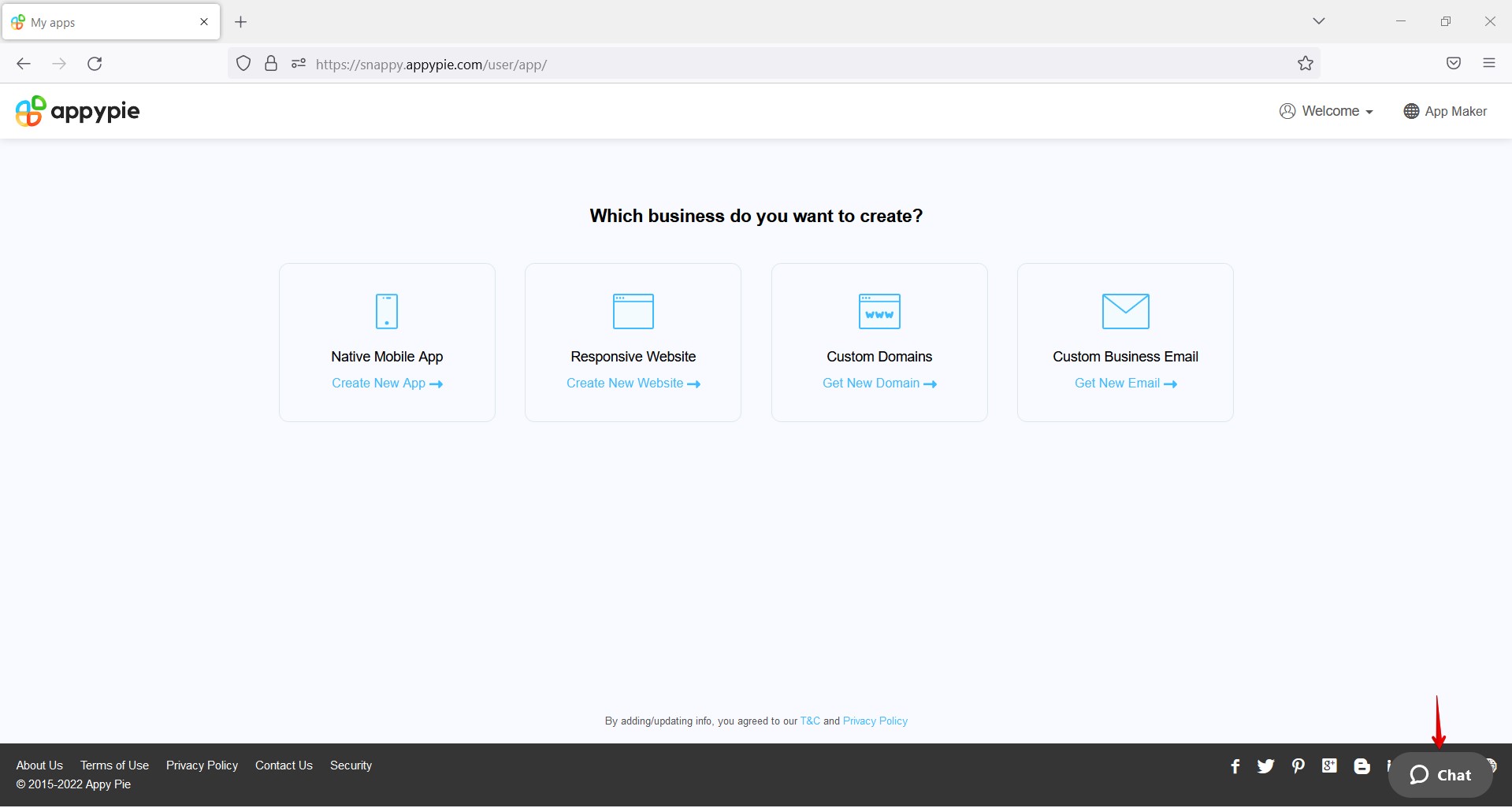Open the footer Privacy Policy link
This screenshot has width=1512, height=808.
[202, 765]
